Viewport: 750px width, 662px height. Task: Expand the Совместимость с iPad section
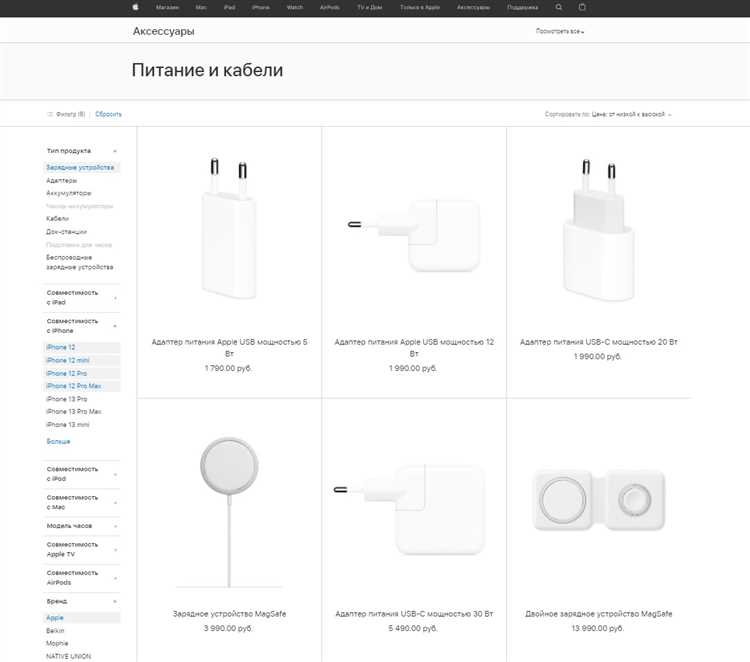81,298
